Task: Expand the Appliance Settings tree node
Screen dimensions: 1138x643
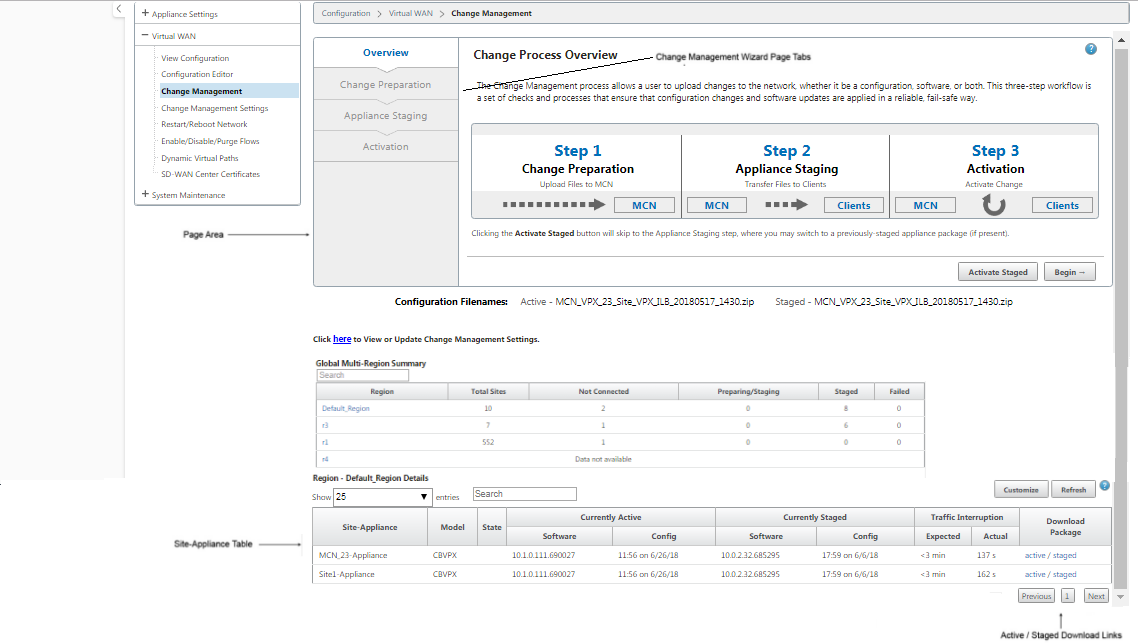Action: coord(145,13)
